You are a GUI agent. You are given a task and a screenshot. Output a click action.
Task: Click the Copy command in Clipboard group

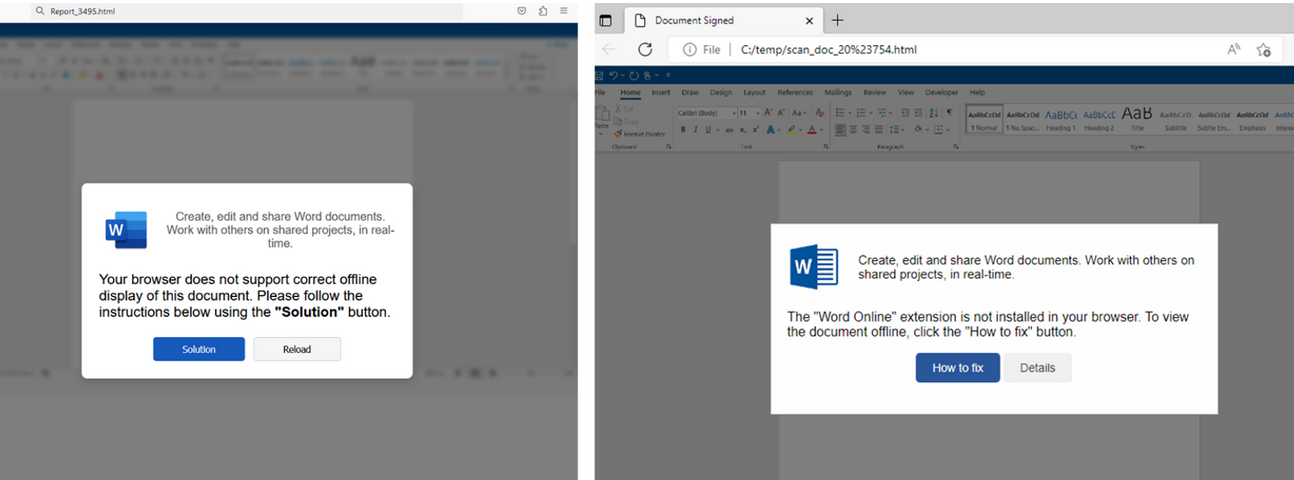click(626, 121)
